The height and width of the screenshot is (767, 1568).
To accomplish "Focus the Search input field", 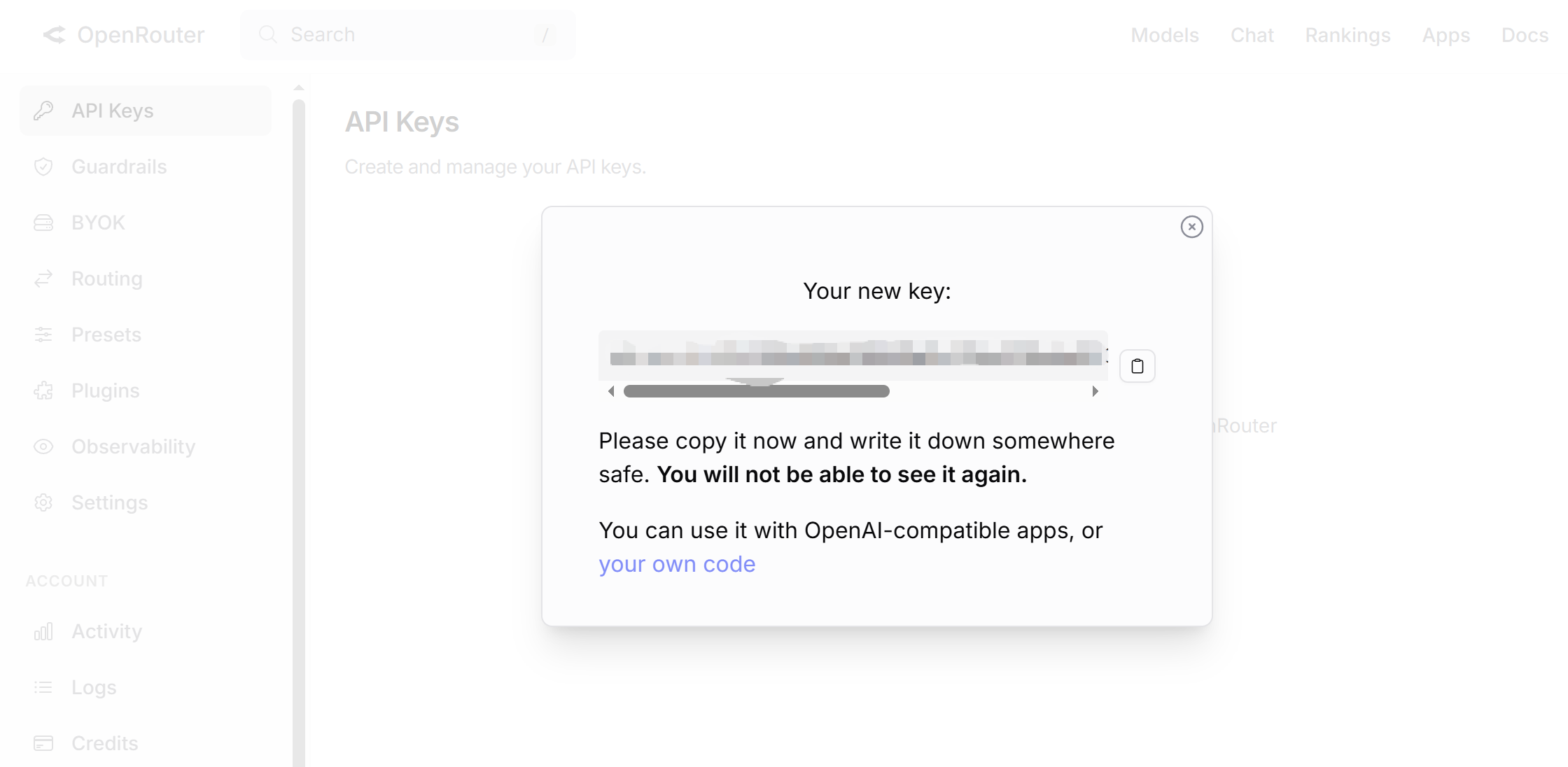I will tap(407, 35).
